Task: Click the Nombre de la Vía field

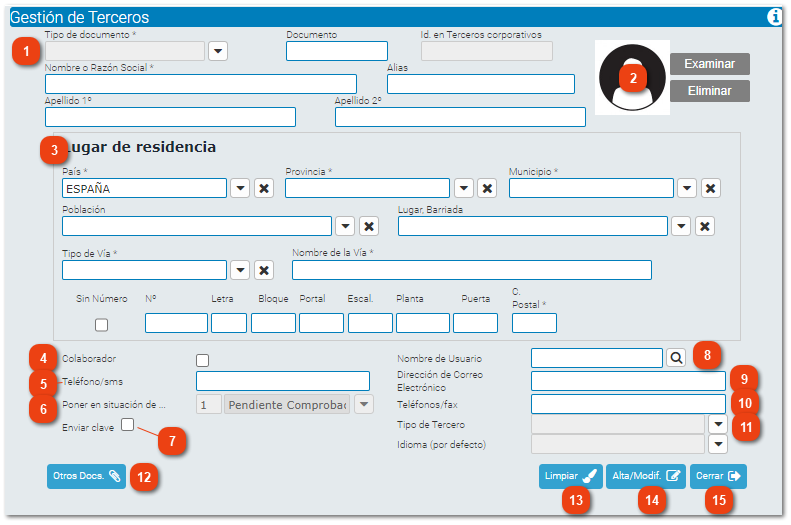Action: 472,270
